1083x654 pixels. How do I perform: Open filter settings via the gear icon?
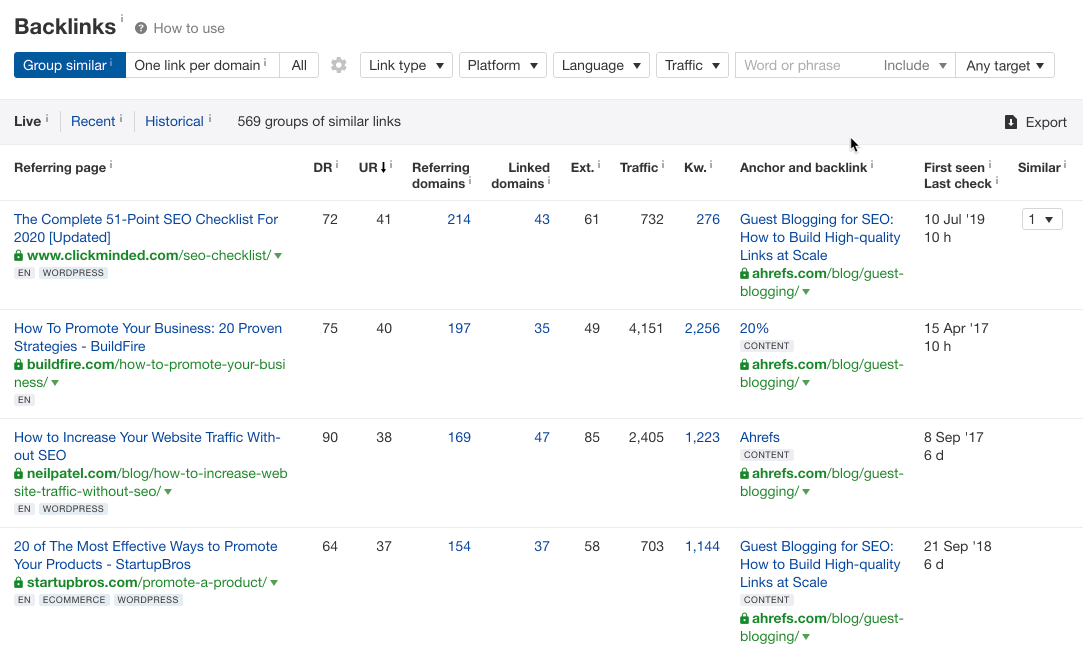click(338, 65)
